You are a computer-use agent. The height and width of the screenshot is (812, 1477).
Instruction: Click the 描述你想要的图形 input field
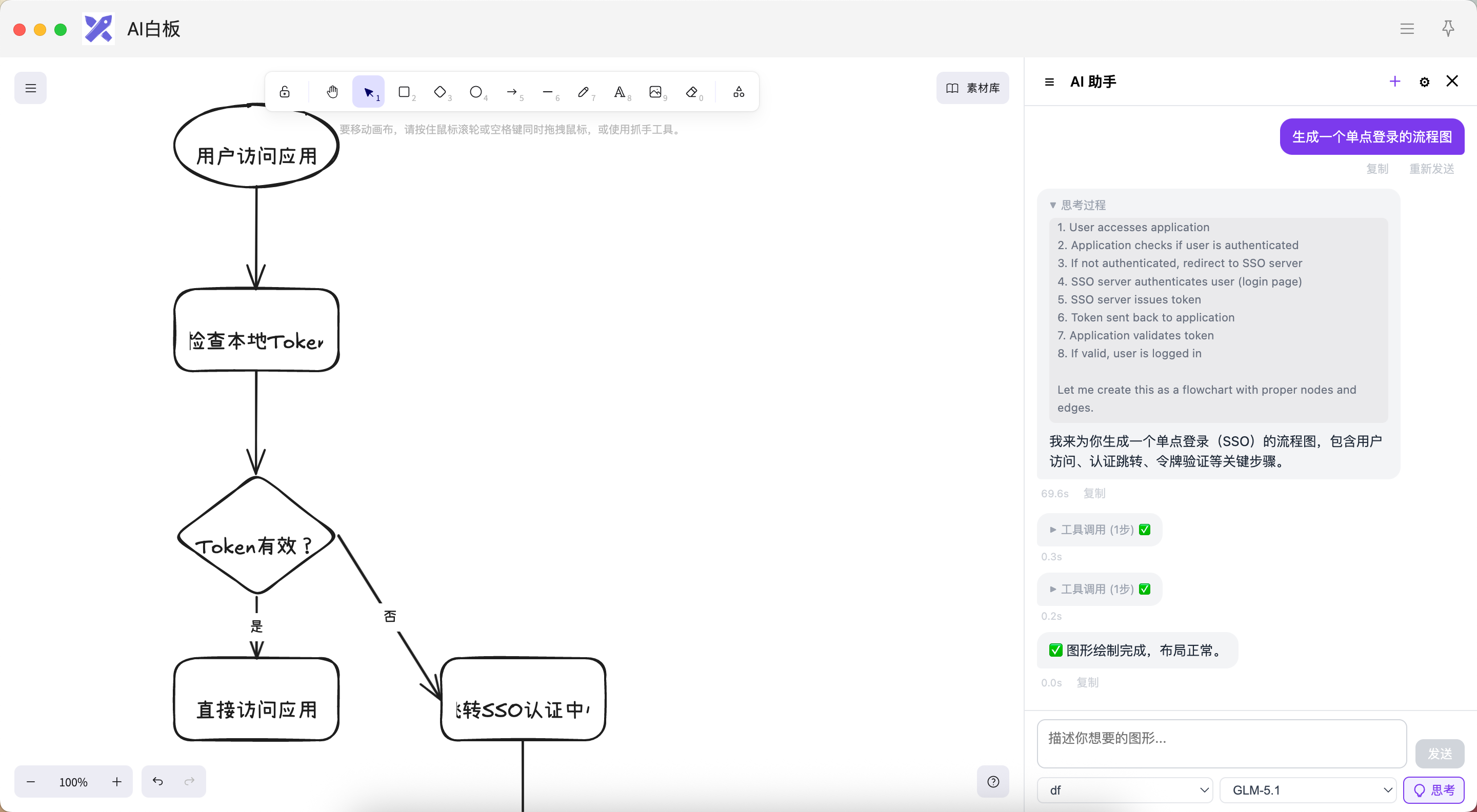pos(1222,744)
